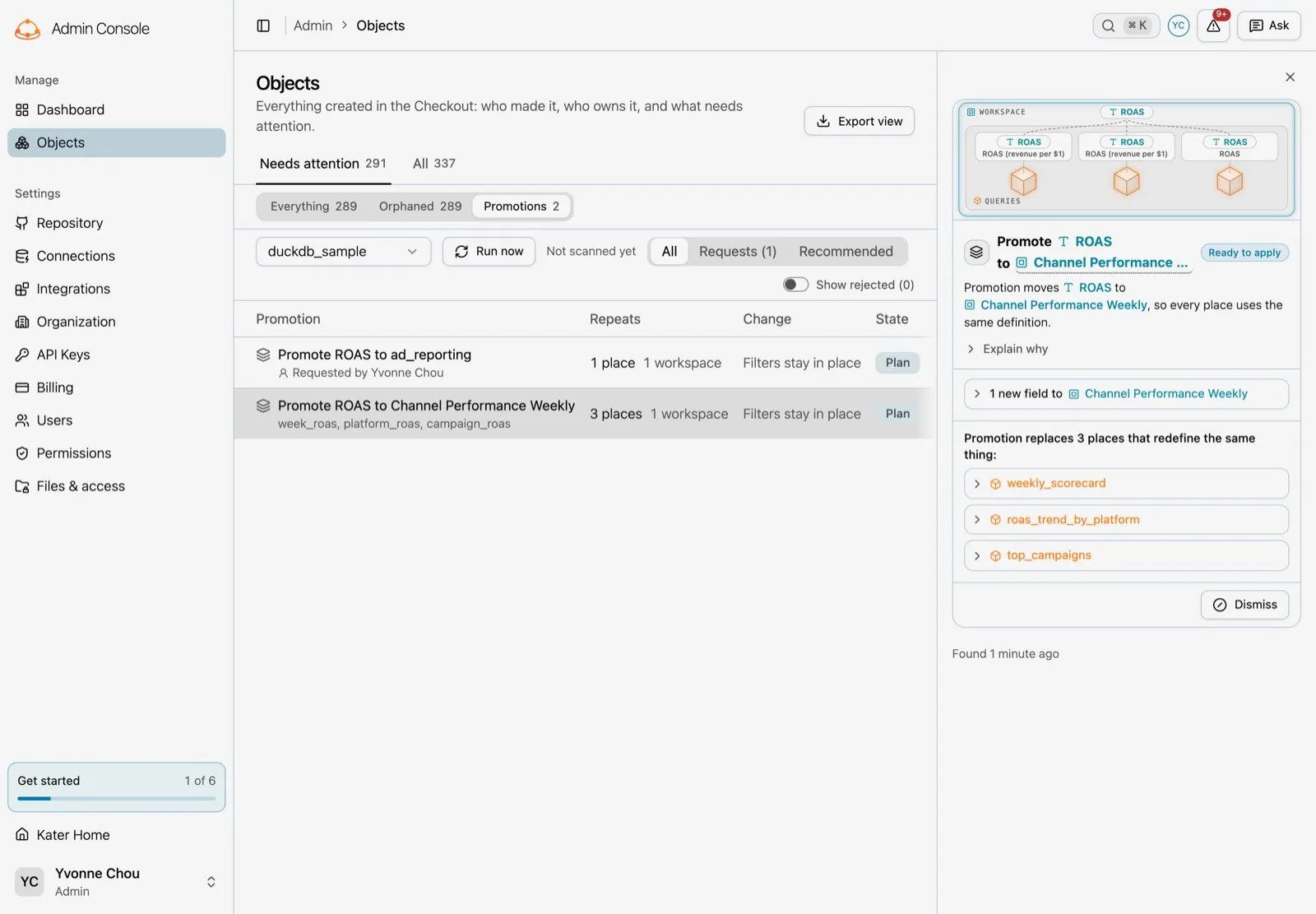
Task: Click the workspace ROAS diagram thumbnail
Action: [1126, 159]
